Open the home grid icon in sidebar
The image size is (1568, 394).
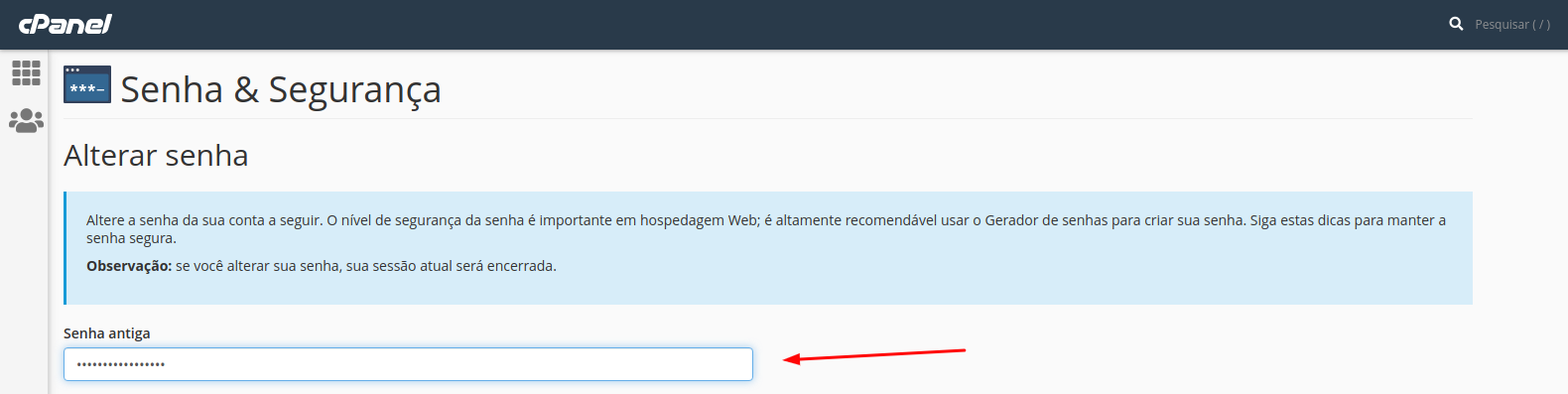pos(26,72)
